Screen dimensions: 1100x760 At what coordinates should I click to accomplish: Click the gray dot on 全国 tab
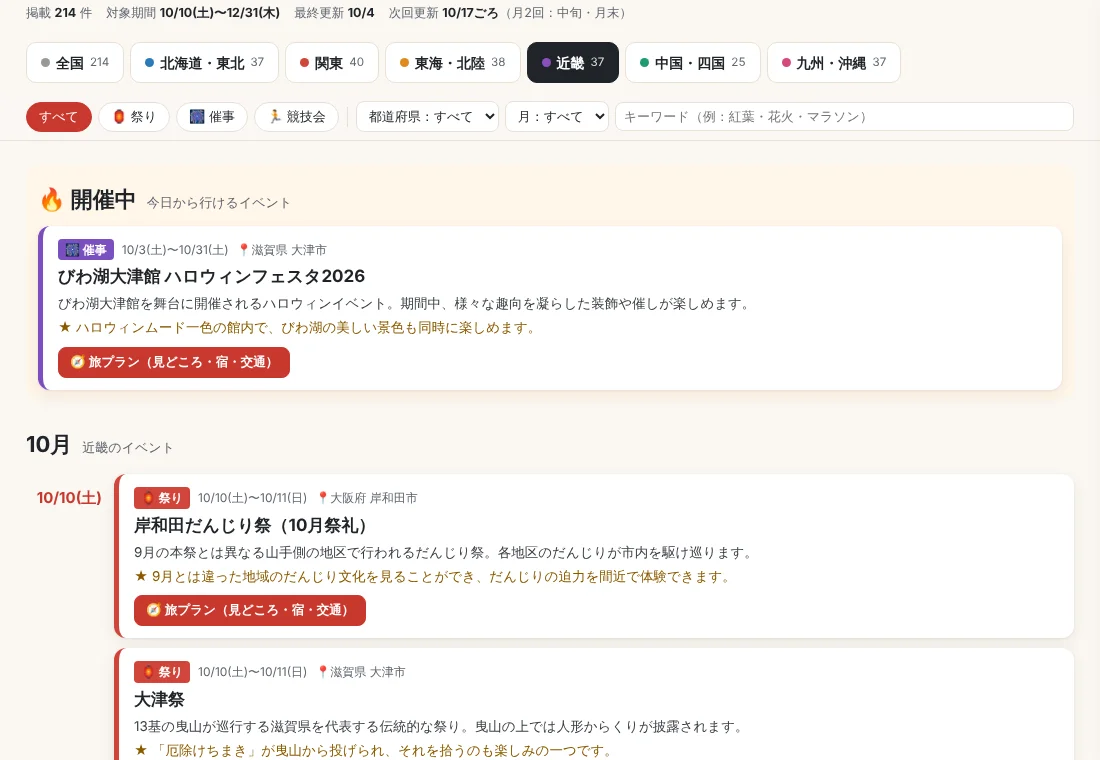click(46, 63)
